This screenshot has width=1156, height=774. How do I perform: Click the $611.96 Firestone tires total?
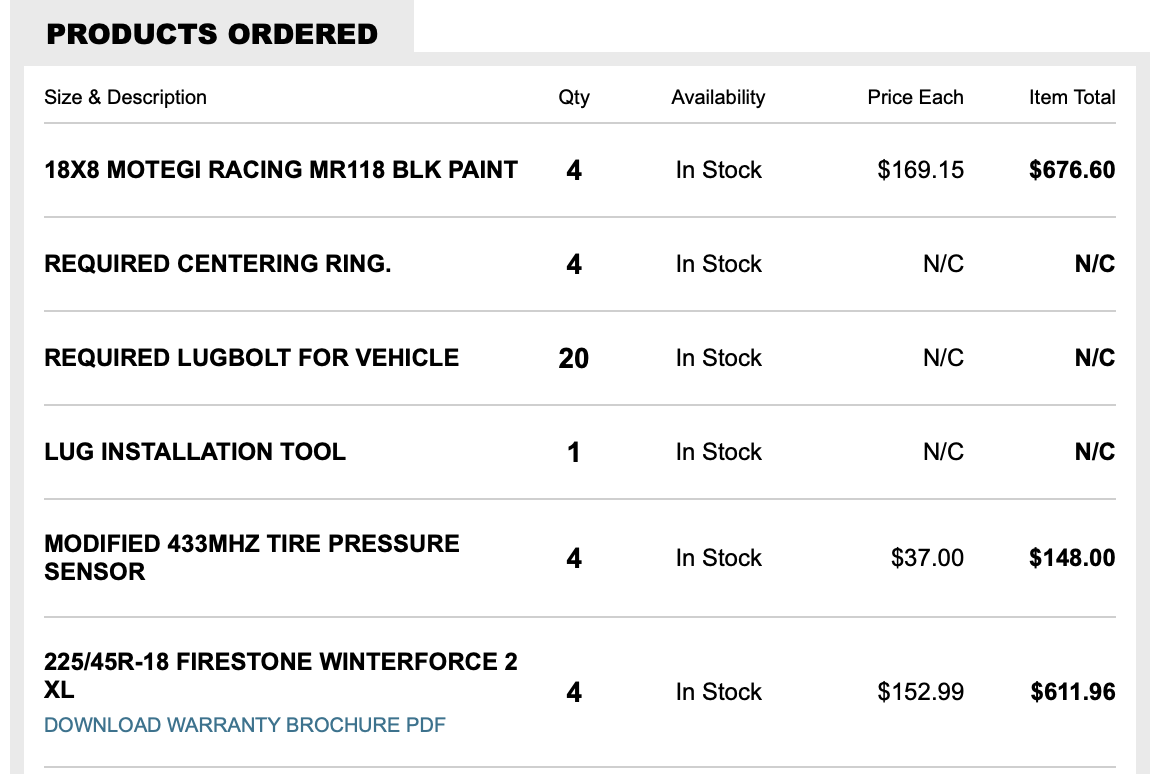click(1072, 692)
